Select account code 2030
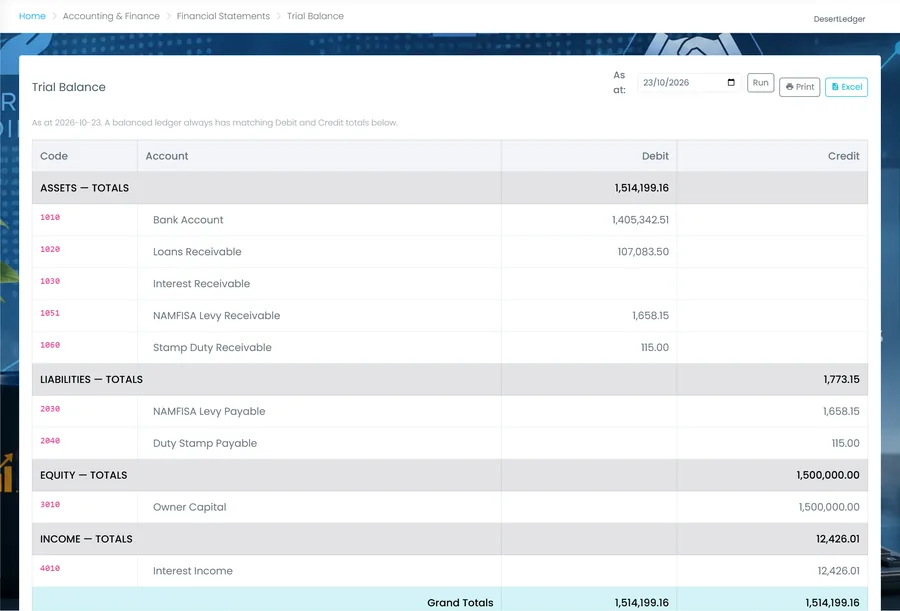 [x=50, y=409]
